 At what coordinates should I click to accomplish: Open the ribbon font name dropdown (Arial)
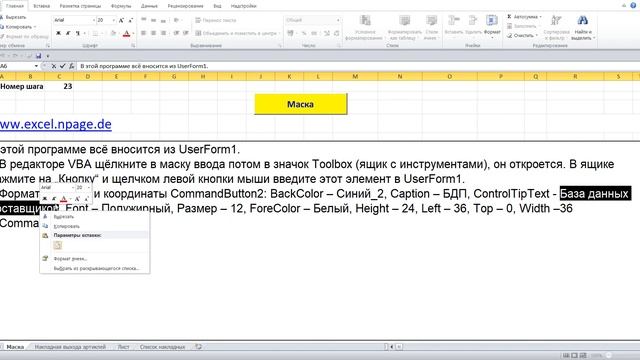tap(93, 20)
